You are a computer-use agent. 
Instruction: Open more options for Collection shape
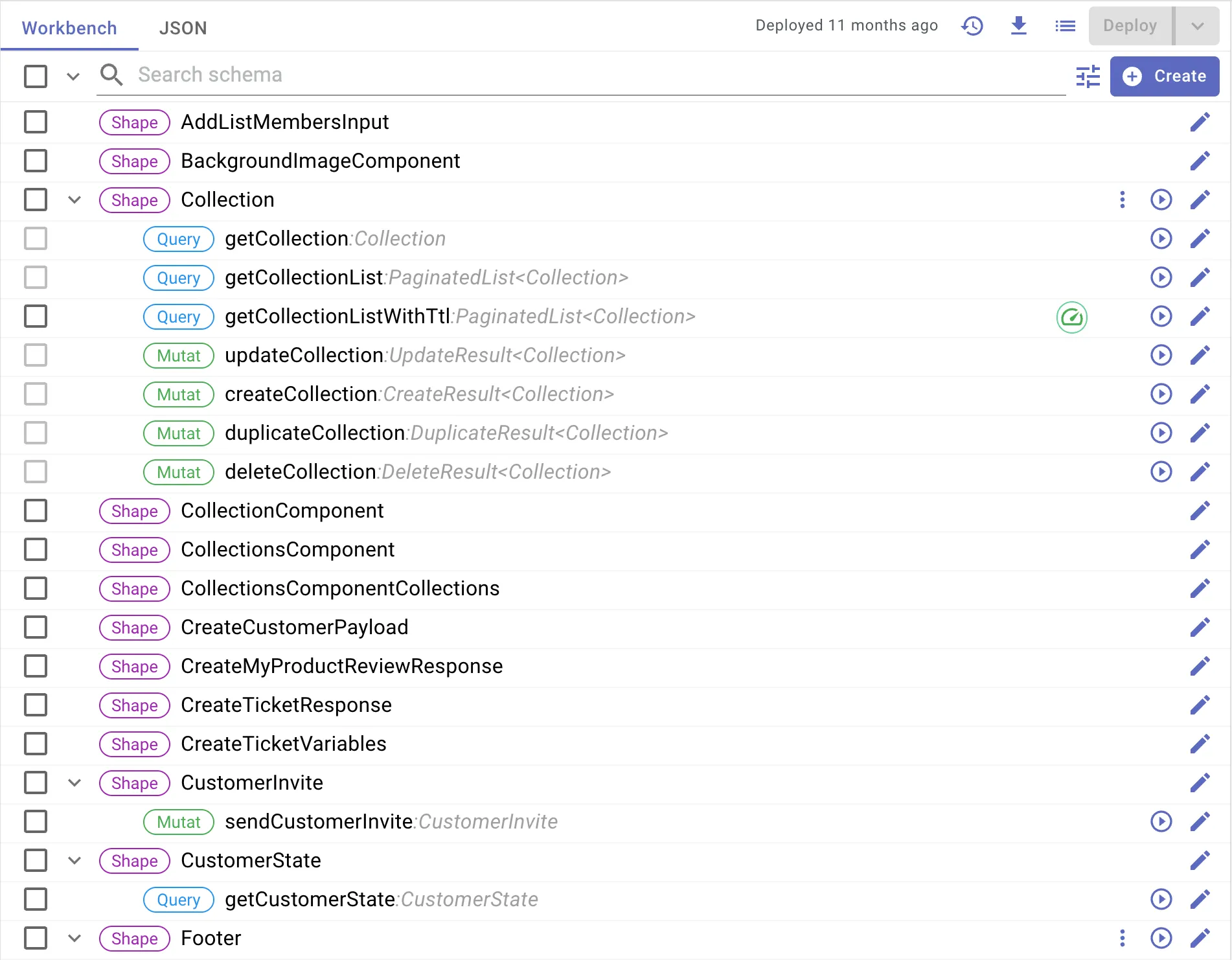tap(1123, 200)
